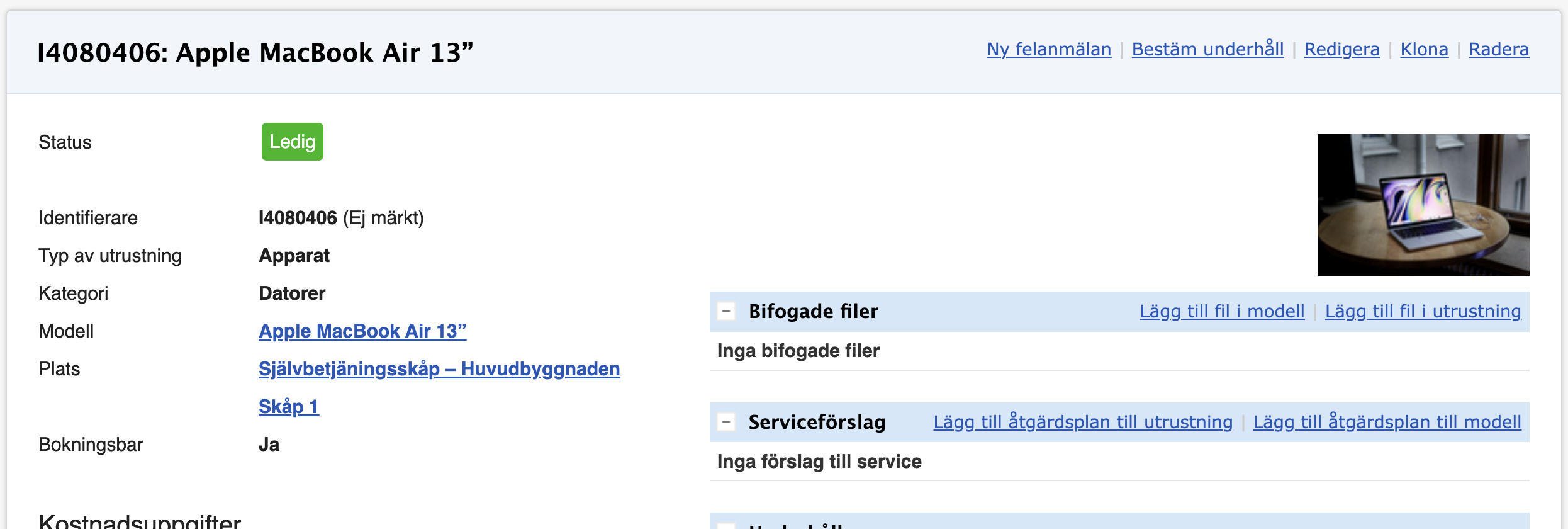The image size is (1568, 529).
Task: Click Lägg till åtgärdsplan till modell
Action: pos(1387,422)
